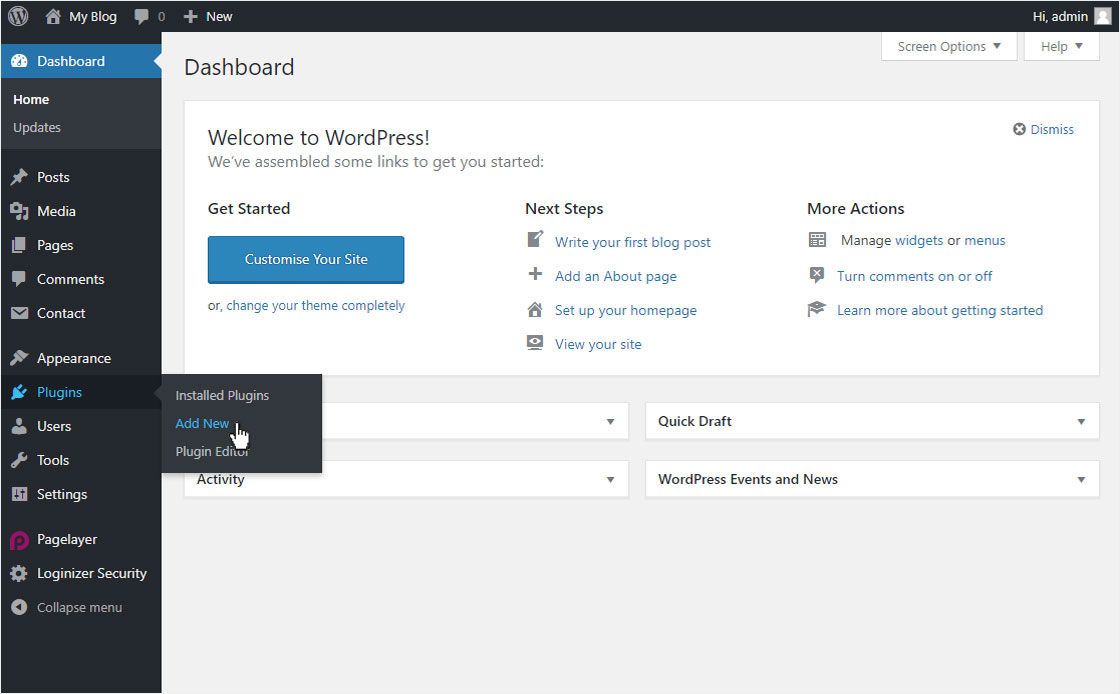
Task: Click Learn more about getting started link
Action: (940, 311)
